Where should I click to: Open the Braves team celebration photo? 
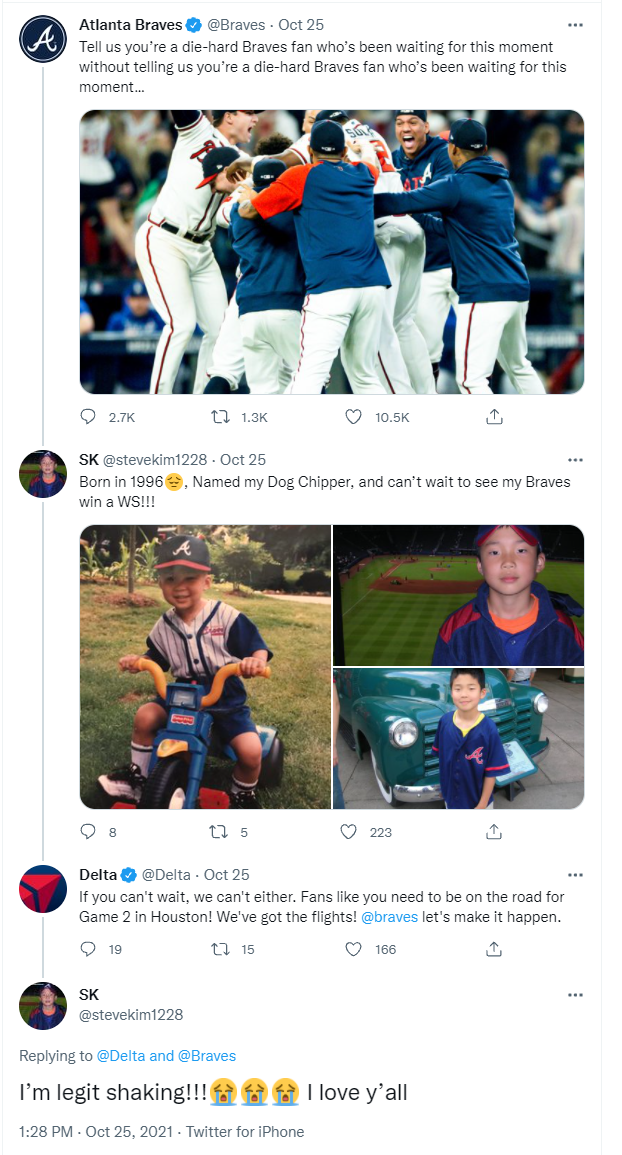click(331, 251)
